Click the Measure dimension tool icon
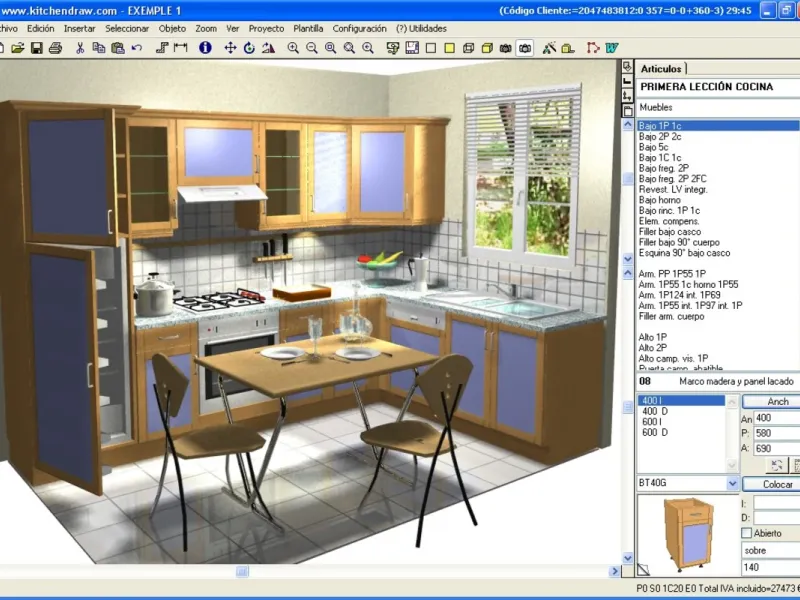 (x=181, y=48)
